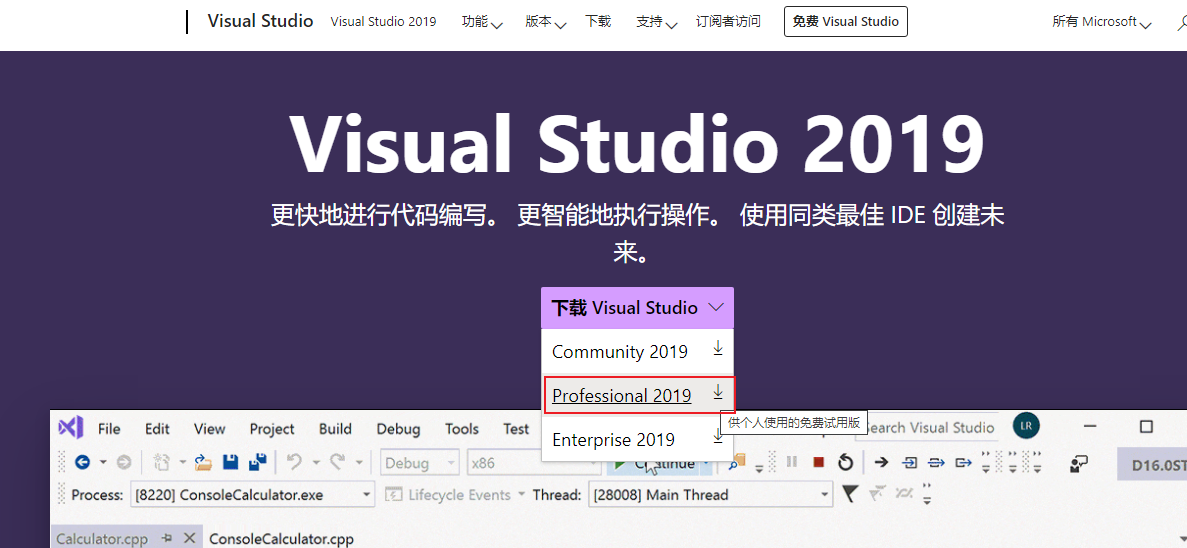This screenshot has width=1187, height=548.
Task: Expand the 下载 Visual Studio dropdown button
Action: pyautogui.click(x=637, y=308)
